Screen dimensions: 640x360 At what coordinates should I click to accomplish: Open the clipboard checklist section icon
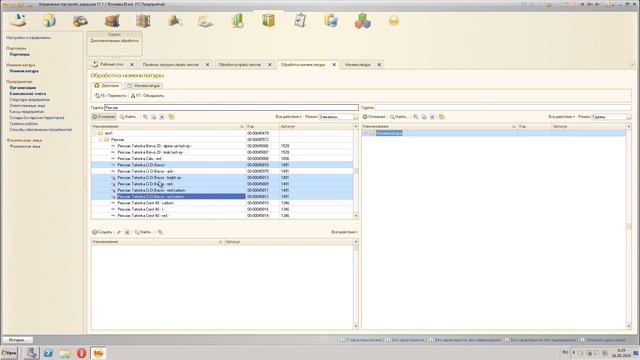pyautogui.click(x=300, y=20)
